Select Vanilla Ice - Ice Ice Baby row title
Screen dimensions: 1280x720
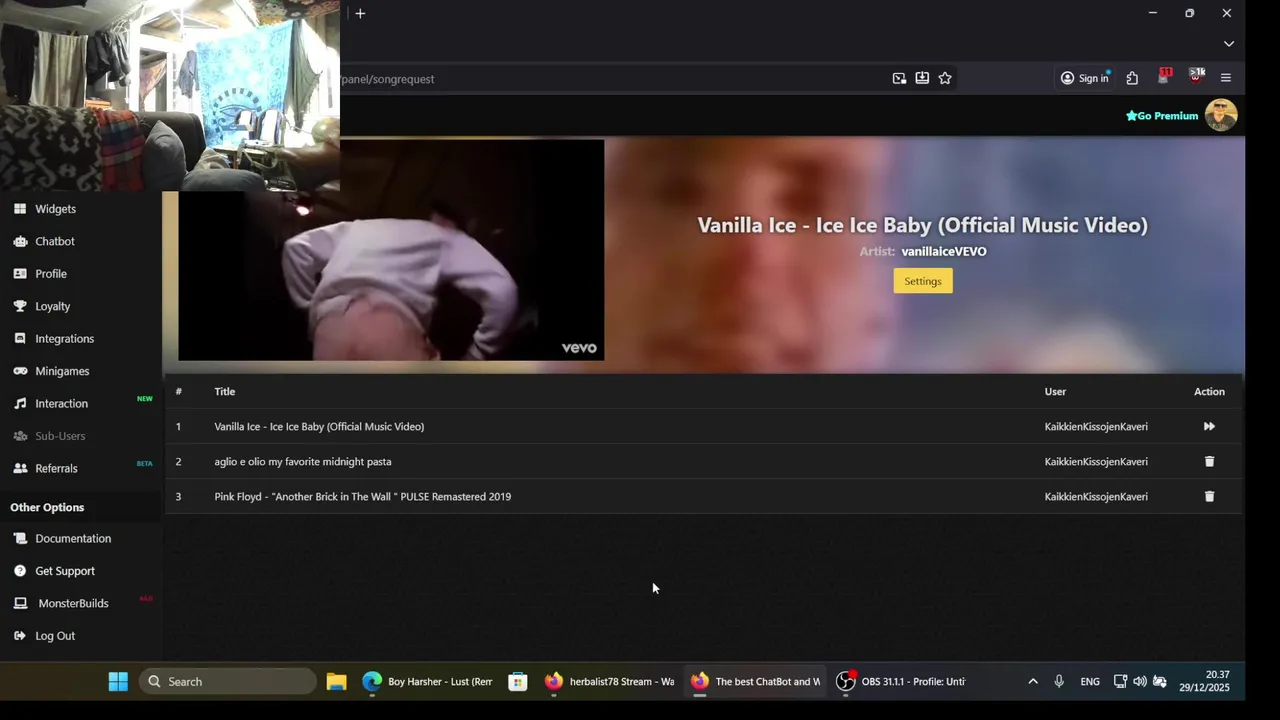click(319, 427)
